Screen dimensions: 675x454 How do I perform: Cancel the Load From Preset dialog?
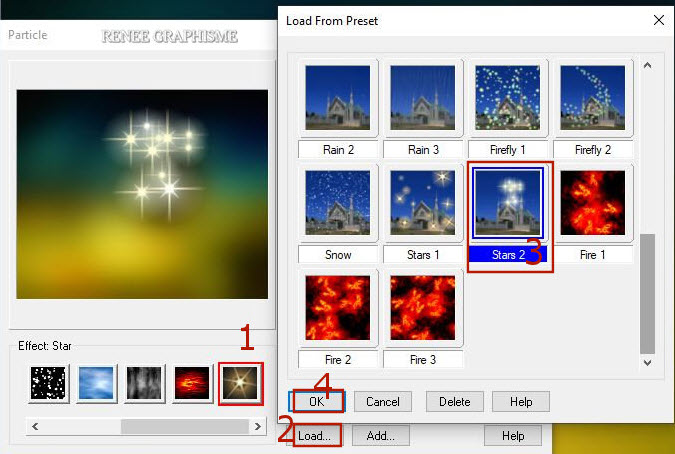pyautogui.click(x=383, y=401)
